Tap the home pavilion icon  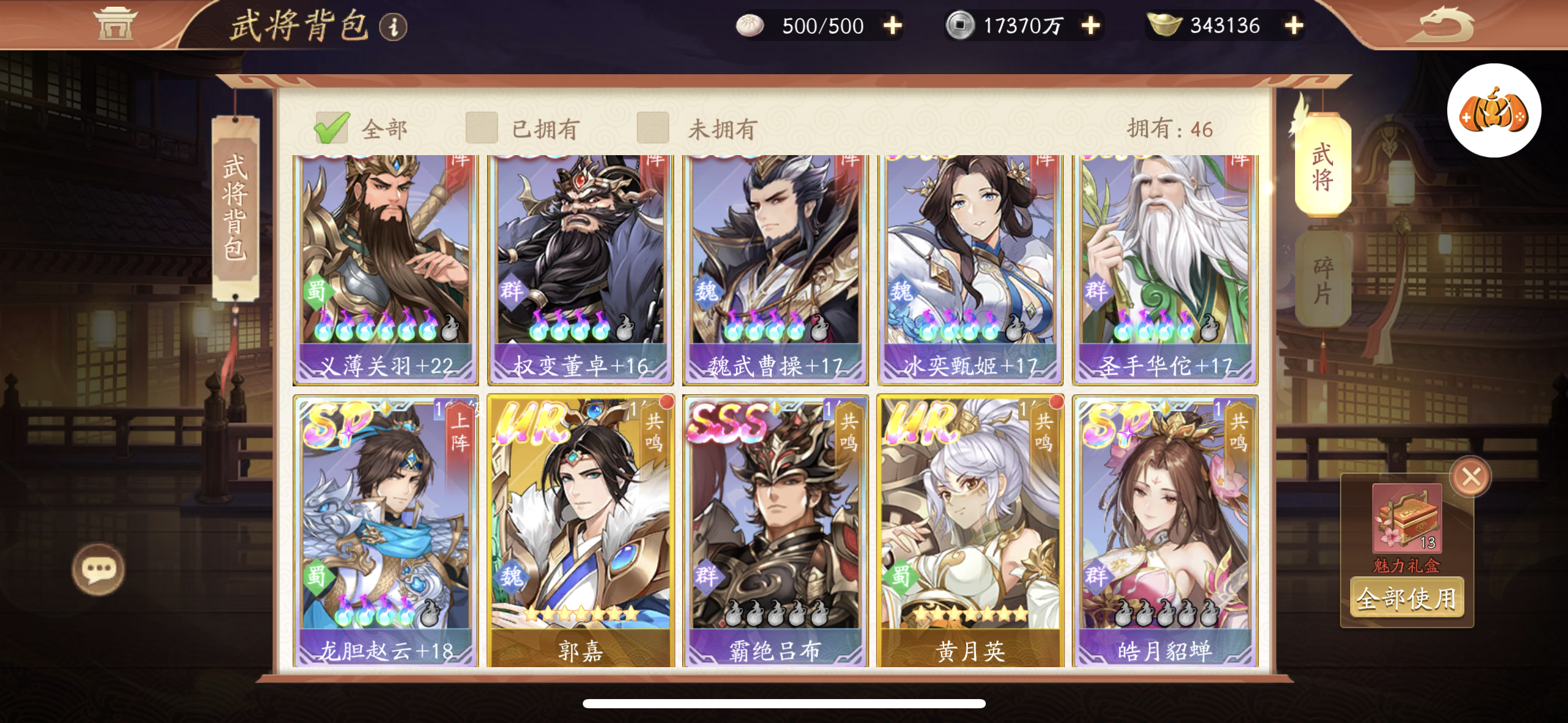pyautogui.click(x=114, y=23)
